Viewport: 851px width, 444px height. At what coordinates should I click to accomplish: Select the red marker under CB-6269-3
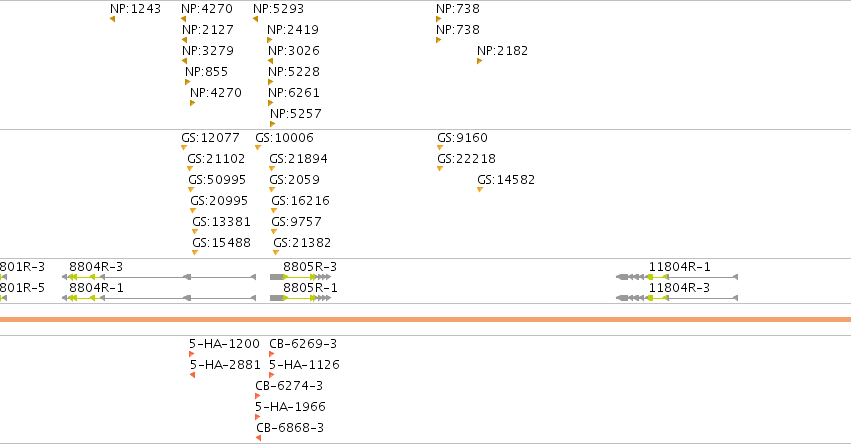(272, 354)
